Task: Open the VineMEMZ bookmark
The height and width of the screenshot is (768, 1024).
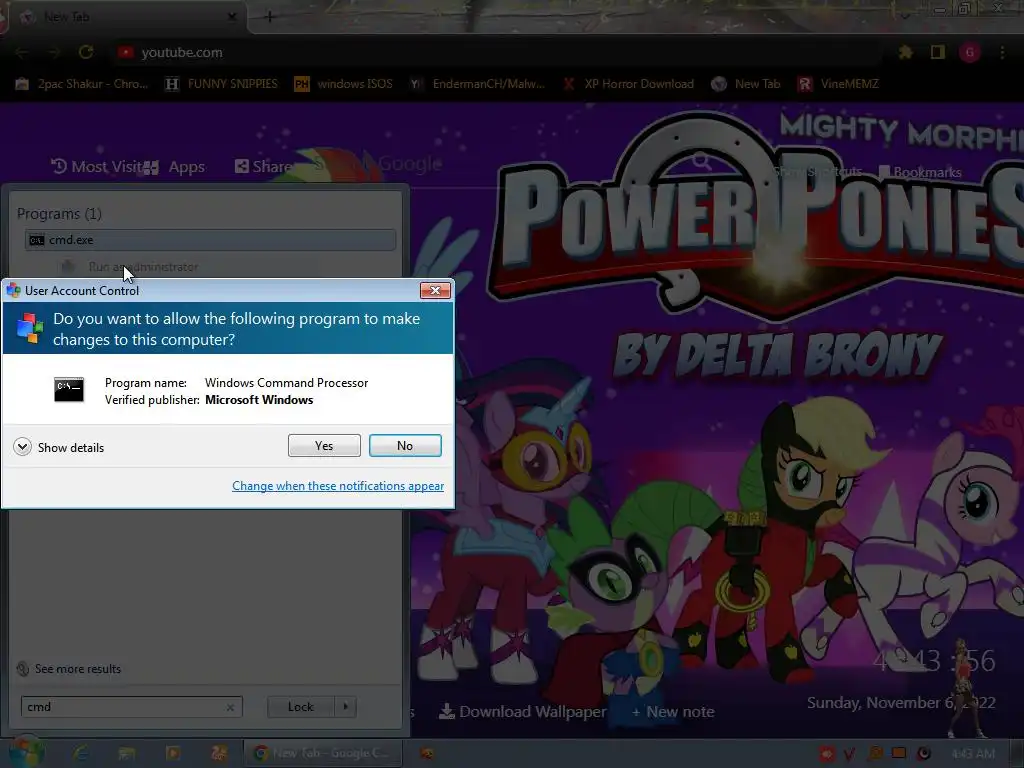Action: click(839, 84)
